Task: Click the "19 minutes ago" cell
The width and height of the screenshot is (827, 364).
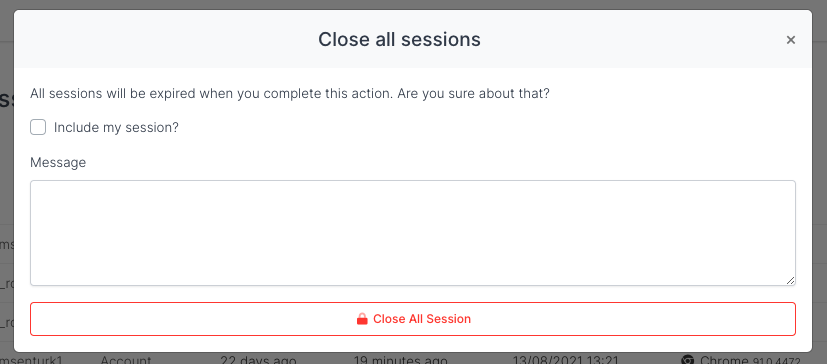Action: click(x=400, y=360)
